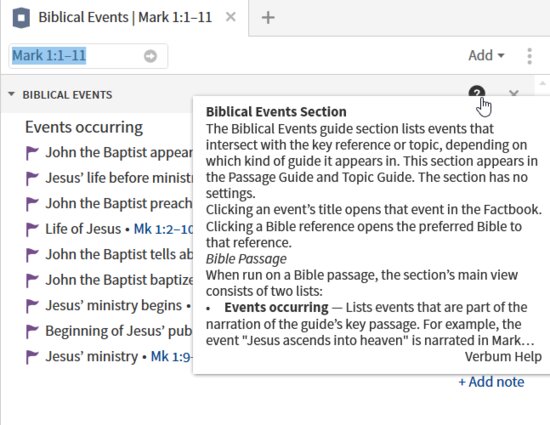This screenshot has width=550, height=425.
Task: Open the John the Baptist preaches event
Action: click(x=119, y=203)
